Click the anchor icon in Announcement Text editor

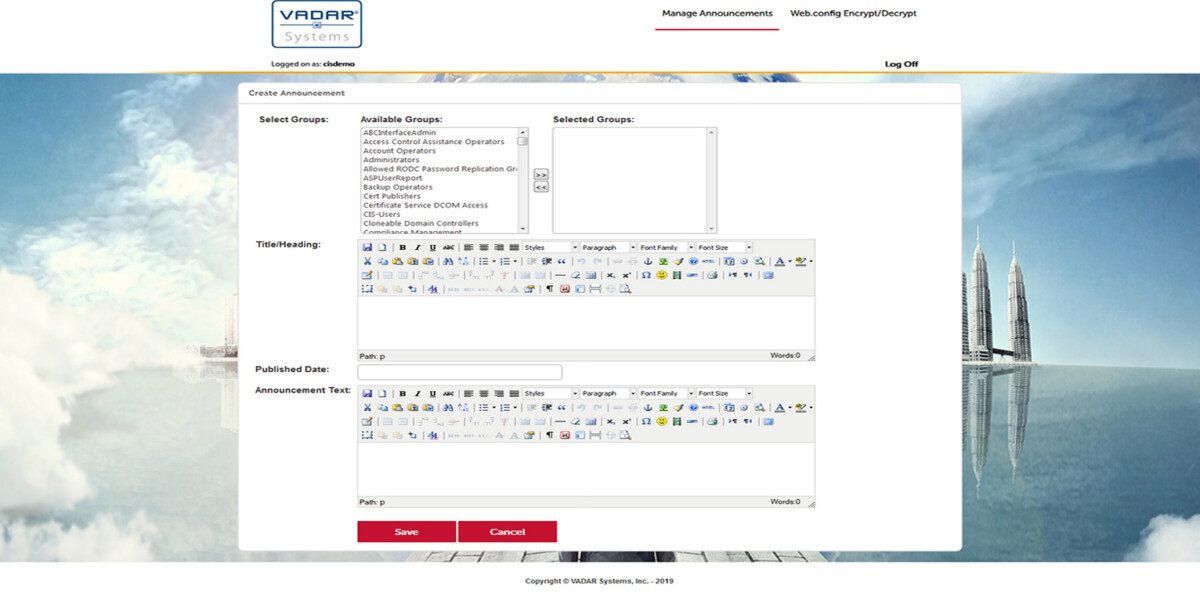click(647, 408)
